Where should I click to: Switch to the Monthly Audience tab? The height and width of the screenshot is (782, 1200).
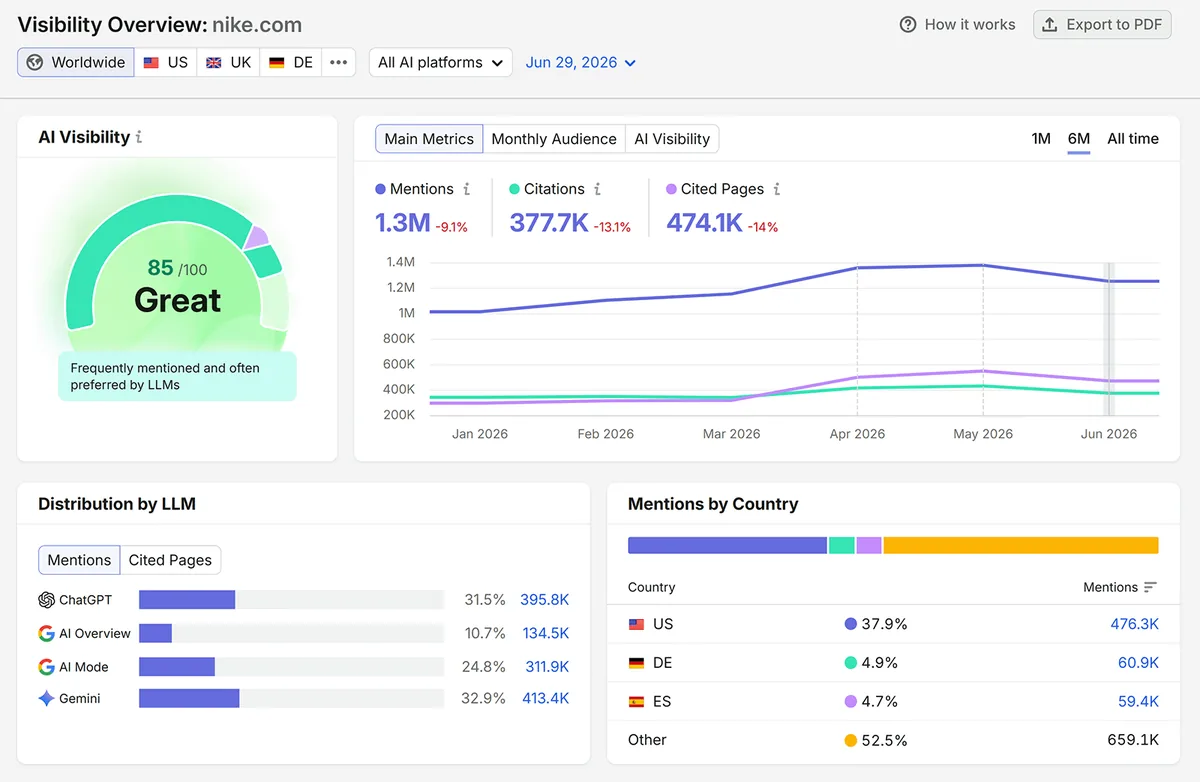click(x=554, y=139)
